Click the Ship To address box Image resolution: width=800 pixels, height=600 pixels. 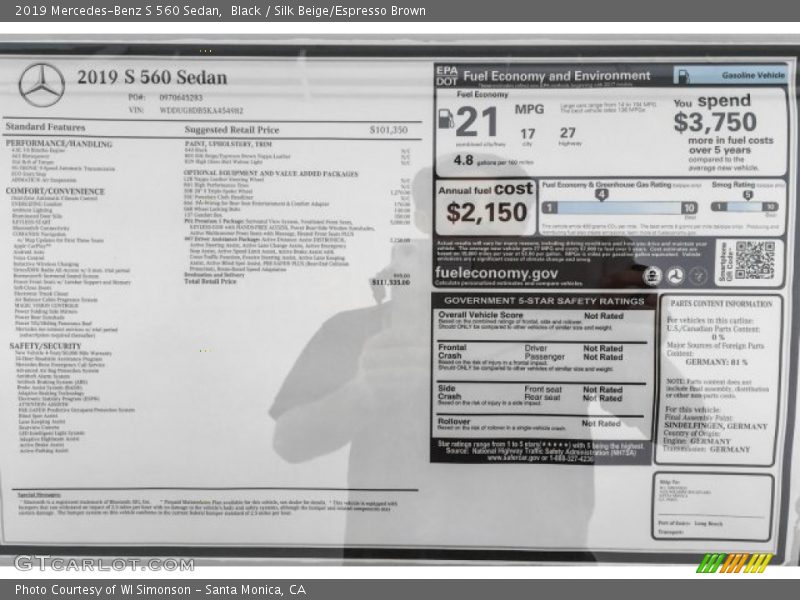(x=713, y=507)
